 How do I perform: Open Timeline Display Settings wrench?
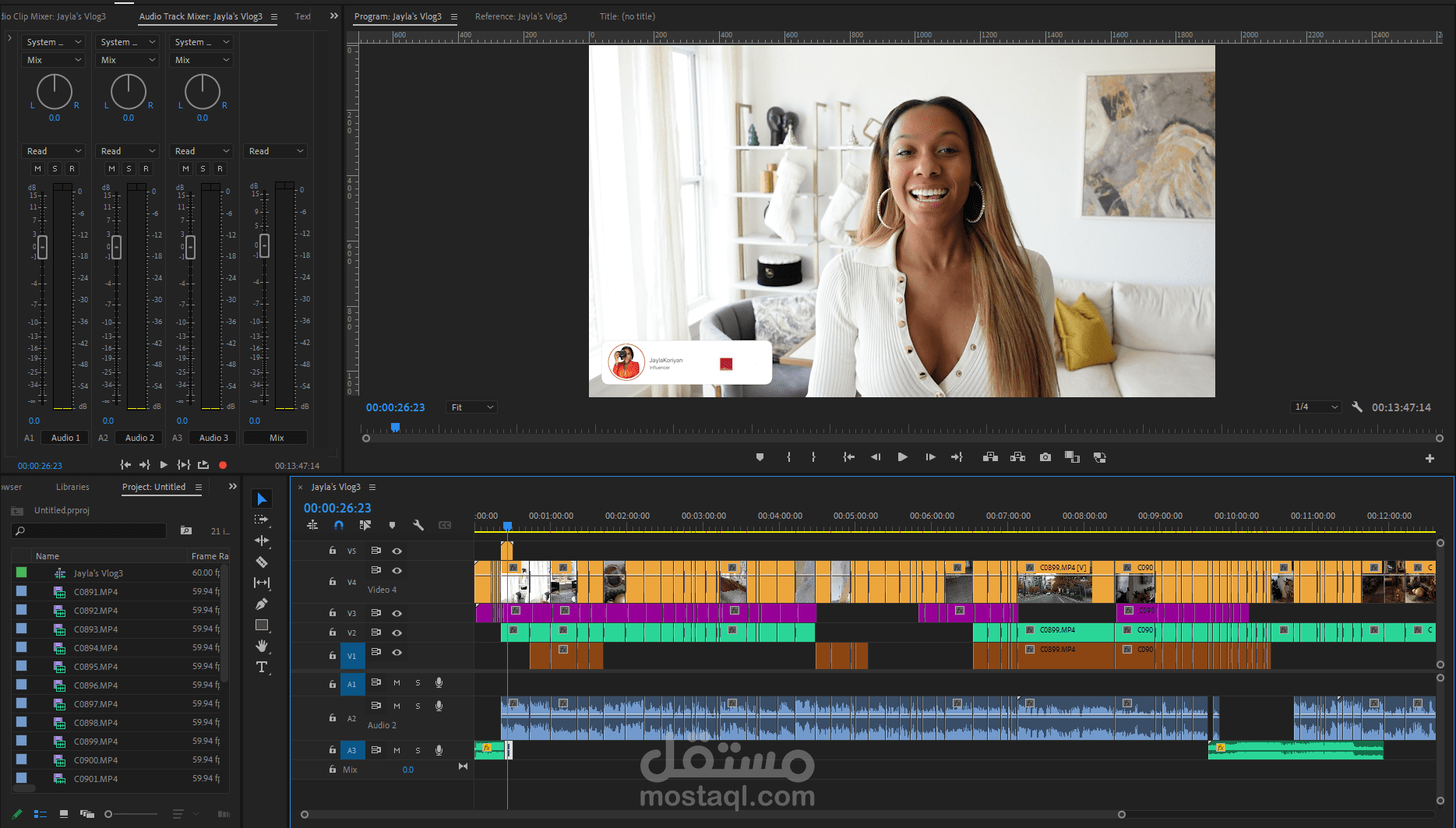point(418,526)
